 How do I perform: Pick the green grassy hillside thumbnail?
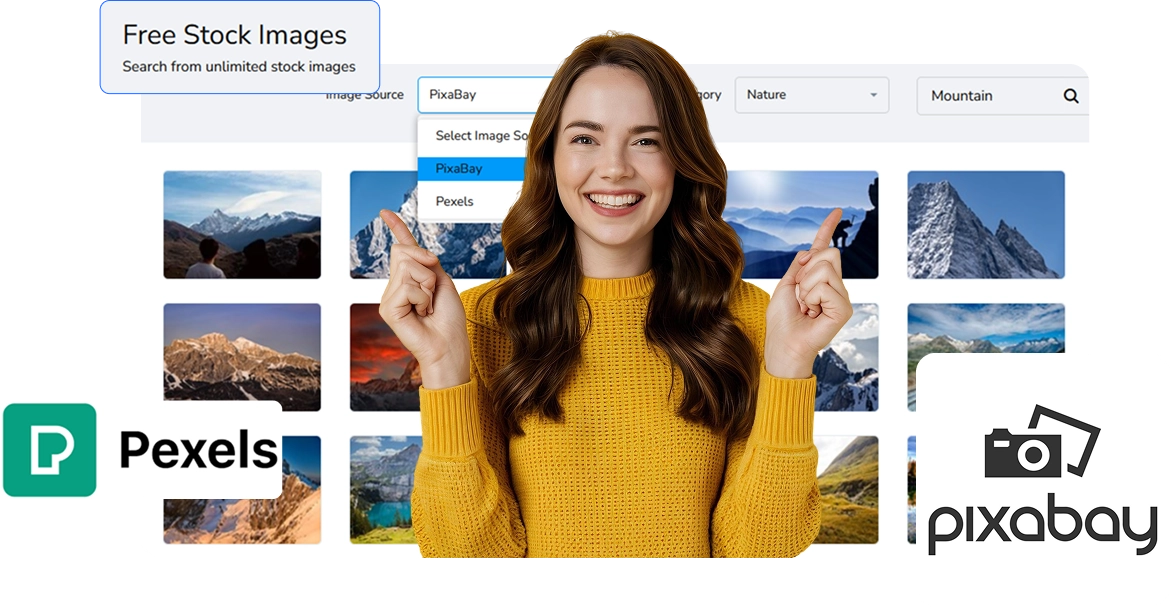click(848, 490)
